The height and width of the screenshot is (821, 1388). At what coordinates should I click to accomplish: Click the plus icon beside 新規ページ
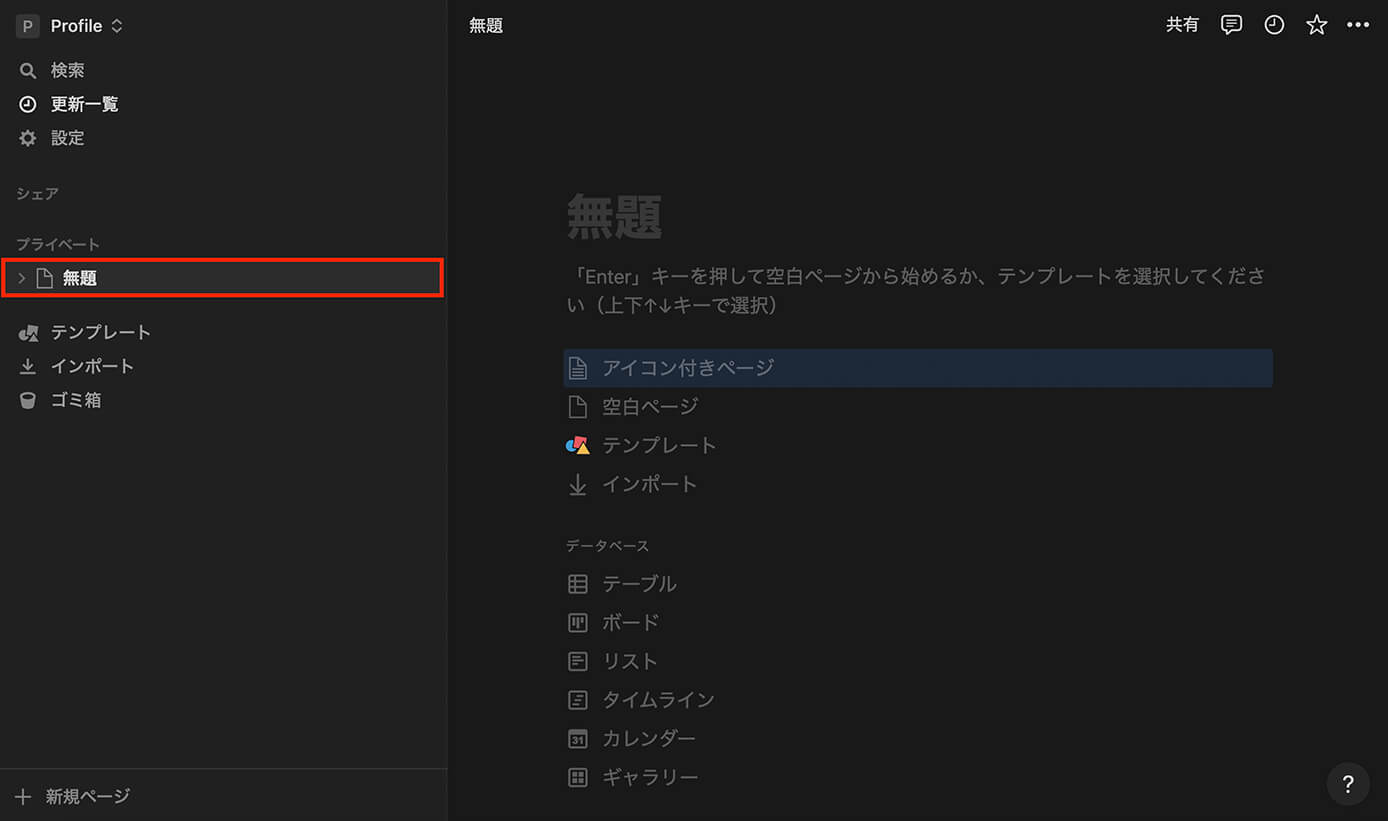point(24,797)
